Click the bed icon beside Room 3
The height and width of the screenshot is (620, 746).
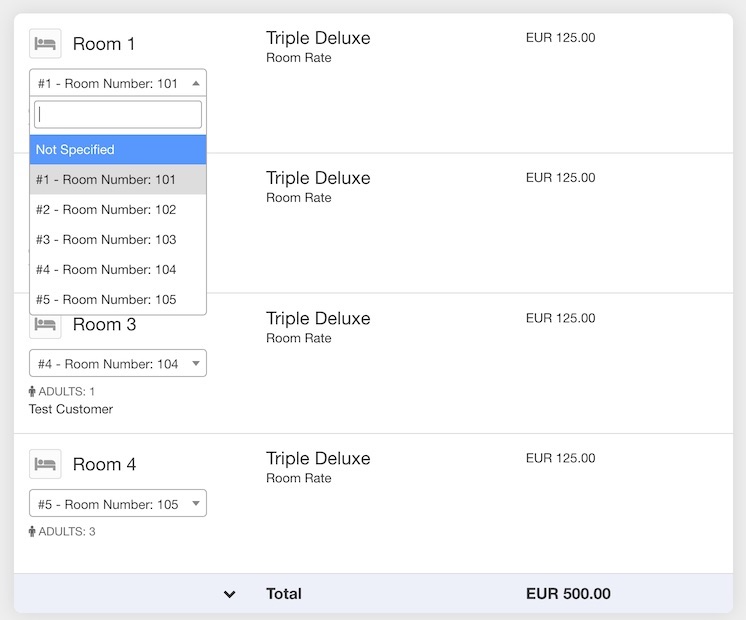[x=45, y=325]
